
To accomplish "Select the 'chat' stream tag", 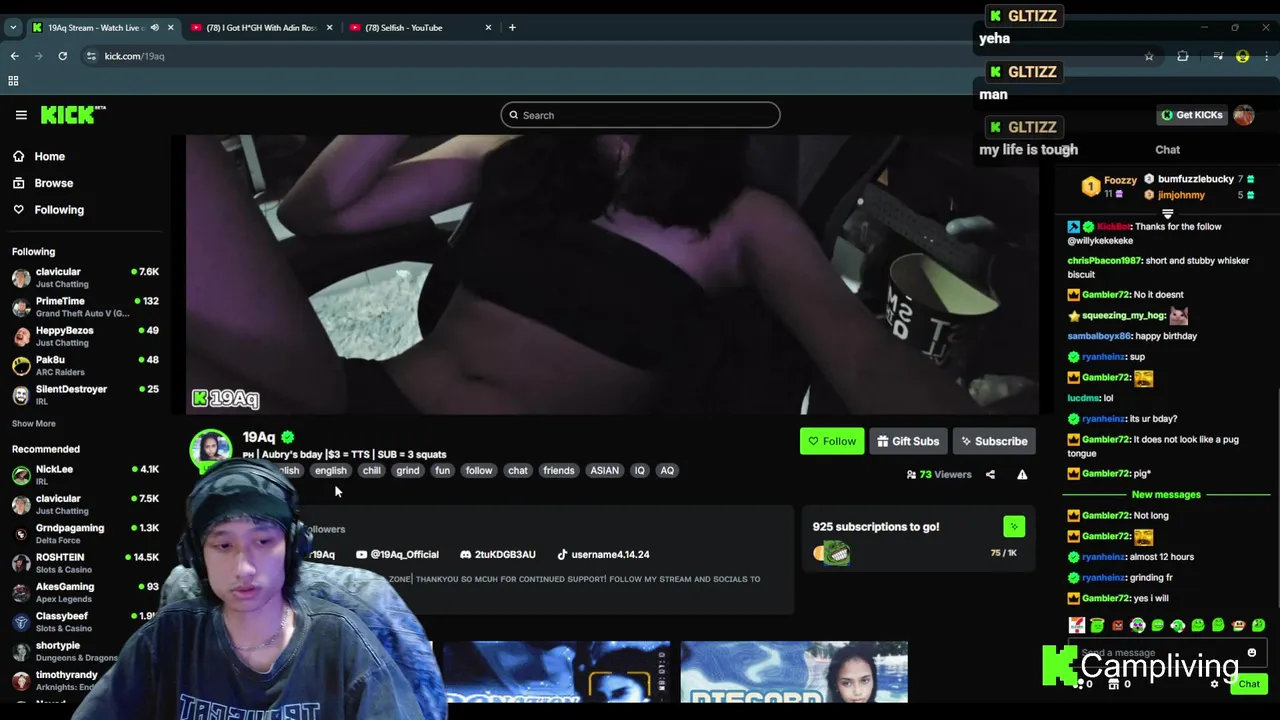I will pyautogui.click(x=518, y=470).
